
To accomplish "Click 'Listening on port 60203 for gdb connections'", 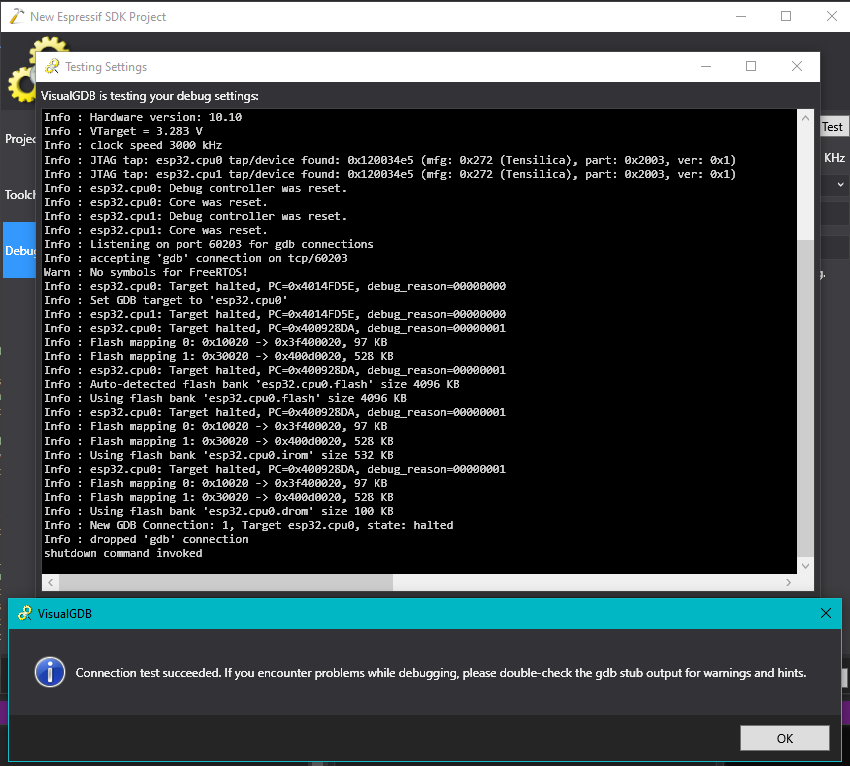I will pos(209,244).
